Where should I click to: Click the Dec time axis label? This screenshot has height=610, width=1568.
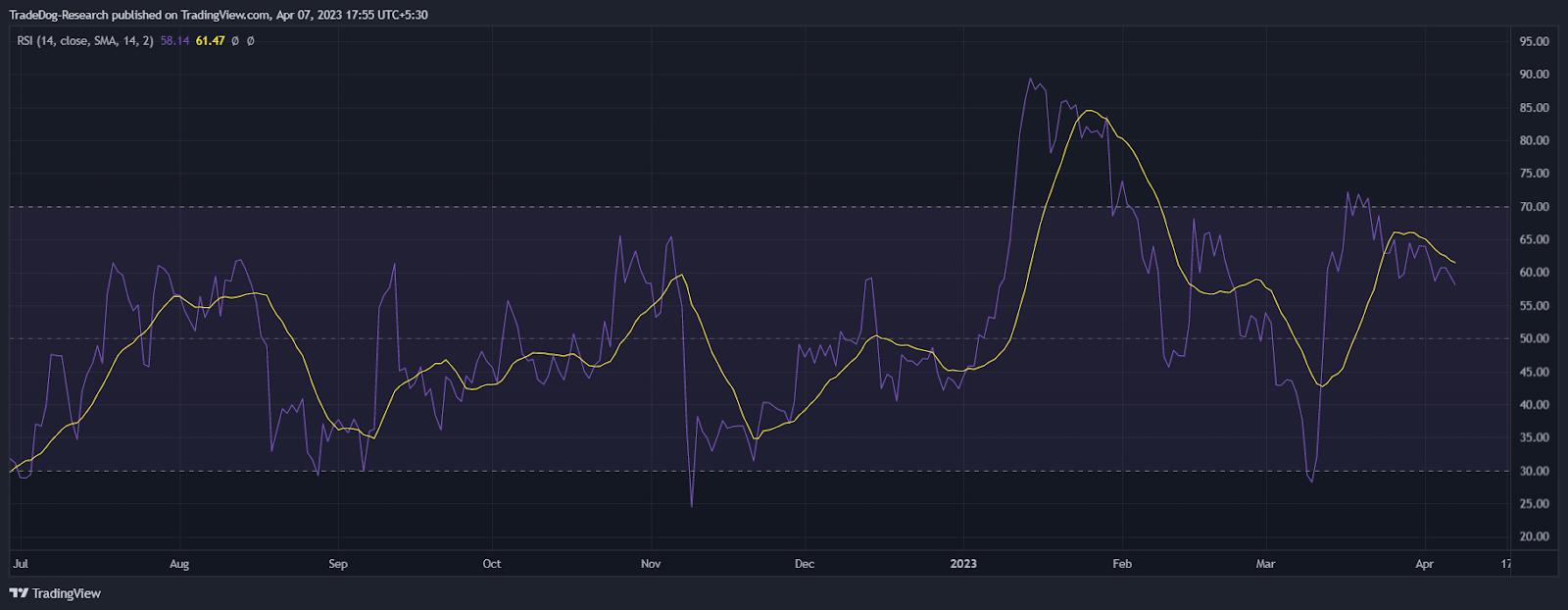click(x=805, y=564)
